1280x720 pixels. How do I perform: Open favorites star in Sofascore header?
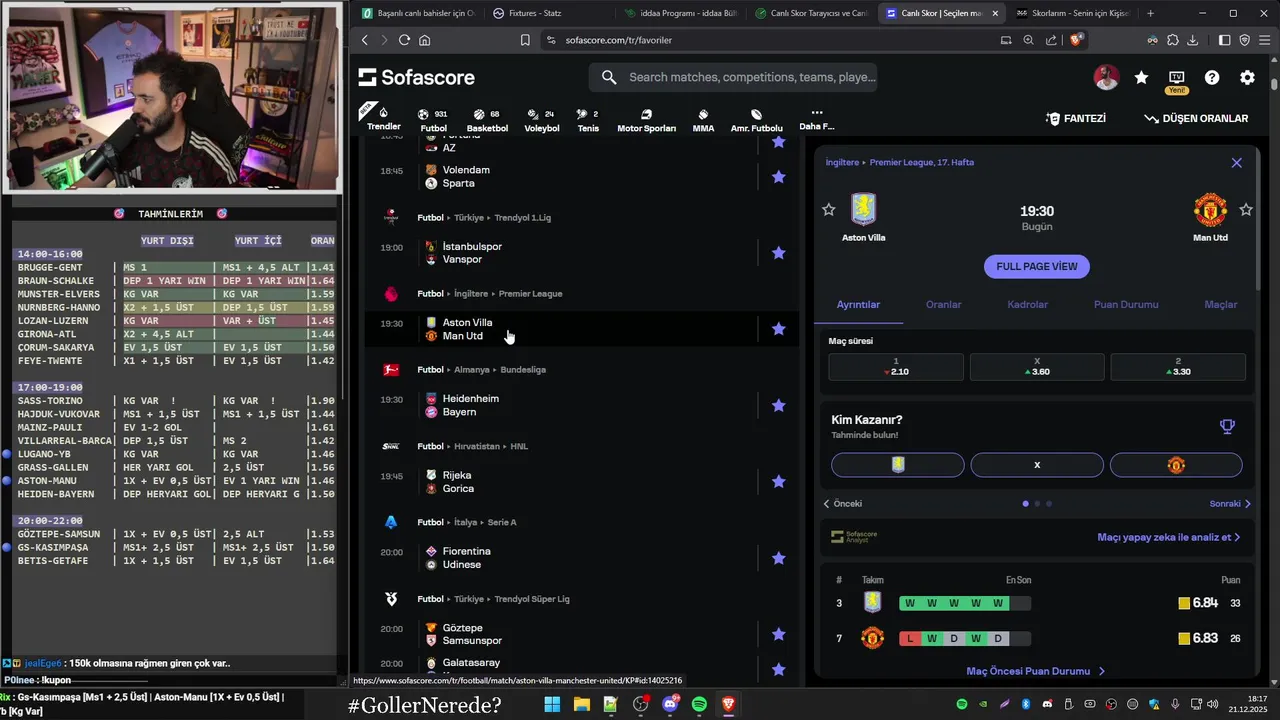point(1141,77)
